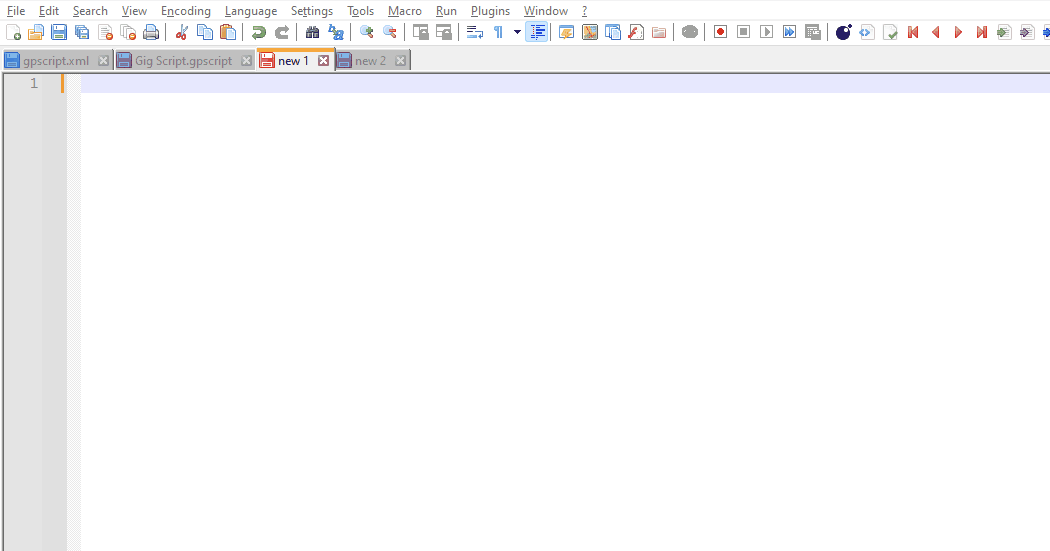Open the Window menu

coord(546,11)
